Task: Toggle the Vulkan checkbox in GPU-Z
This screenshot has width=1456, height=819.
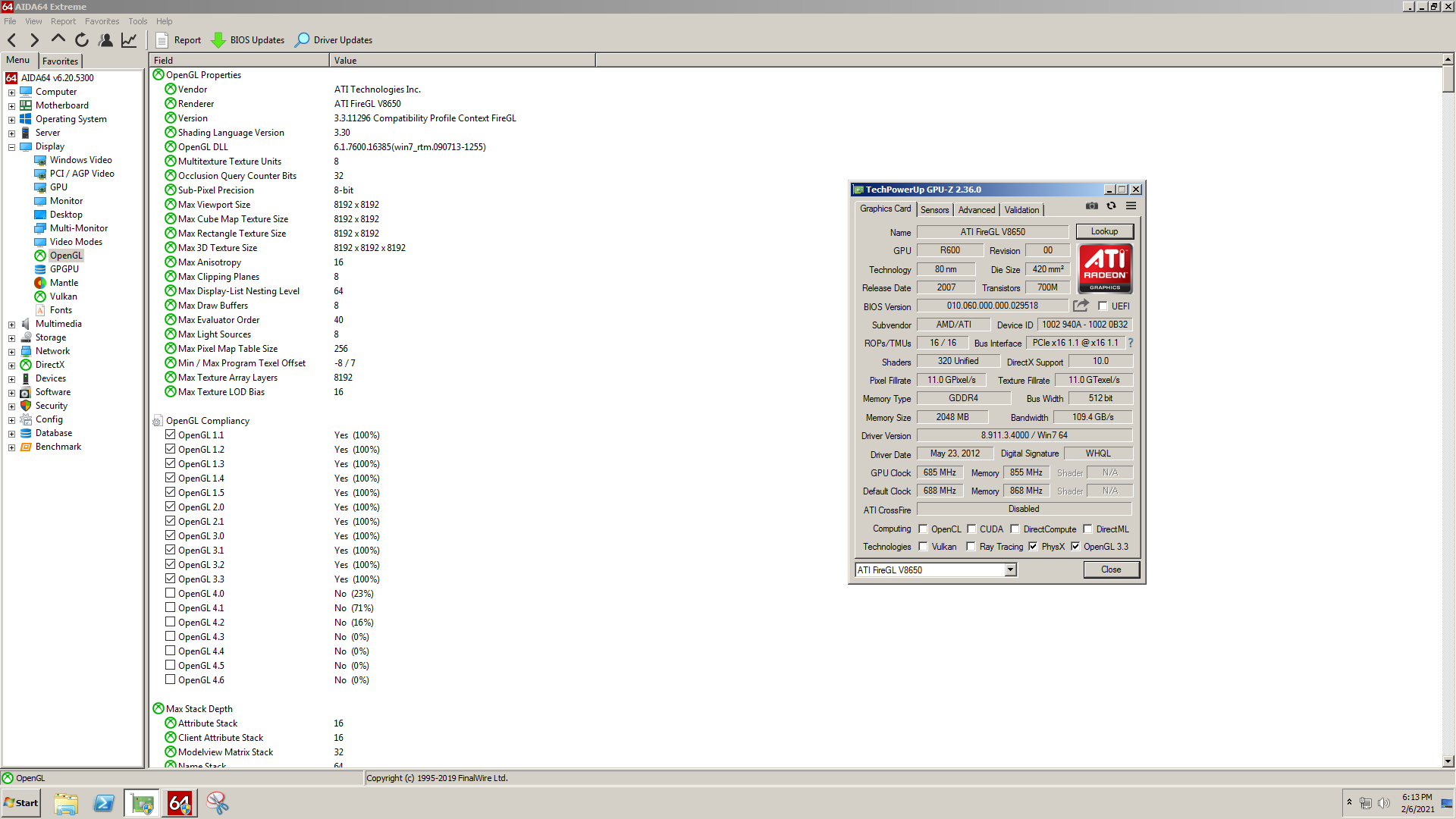Action: pyautogui.click(x=923, y=547)
